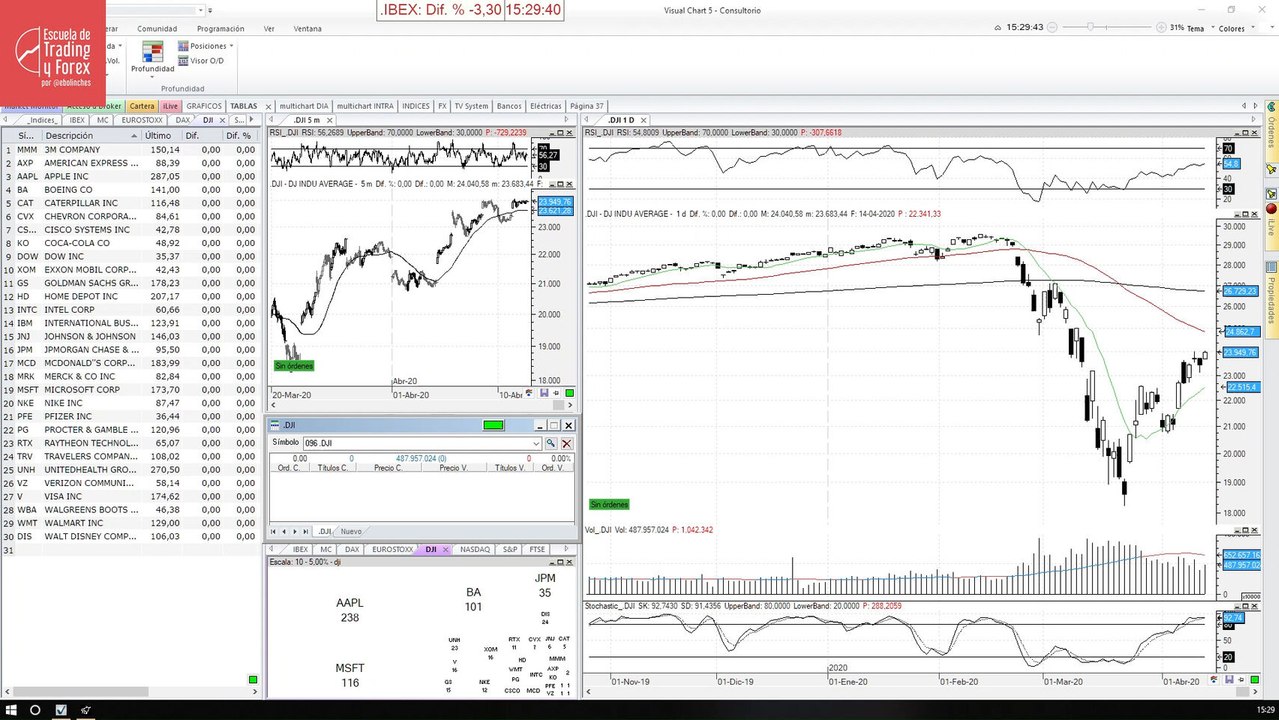Sort table by Descripción column header

pos(90,135)
